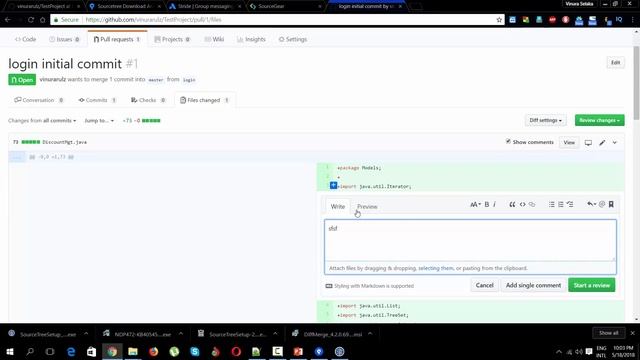Edit DiscountMgt.java with the pencil icon
The height and width of the screenshot is (360, 640).
602,142
